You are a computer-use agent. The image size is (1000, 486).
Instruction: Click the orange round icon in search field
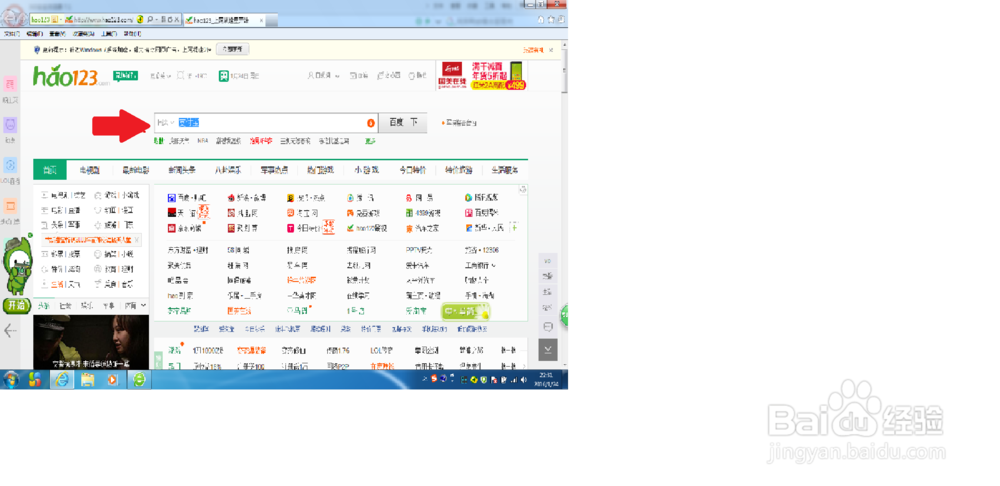(371, 123)
